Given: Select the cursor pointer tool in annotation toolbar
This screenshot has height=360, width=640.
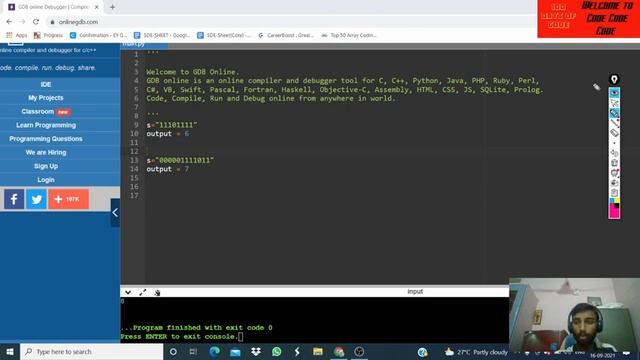Looking at the screenshot, I should tap(614, 103).
